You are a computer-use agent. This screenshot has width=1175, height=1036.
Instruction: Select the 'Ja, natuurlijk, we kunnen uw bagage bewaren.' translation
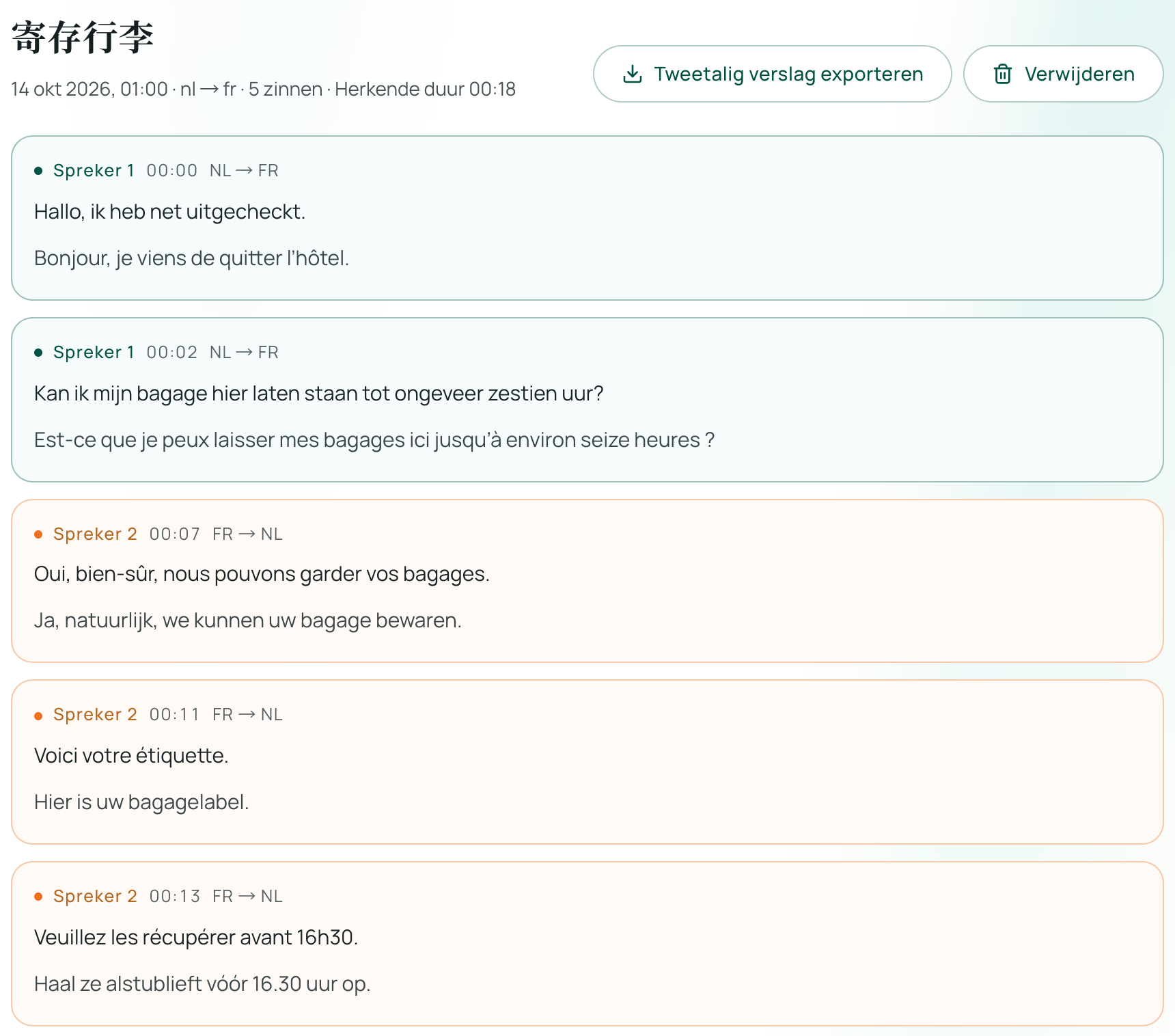248,621
